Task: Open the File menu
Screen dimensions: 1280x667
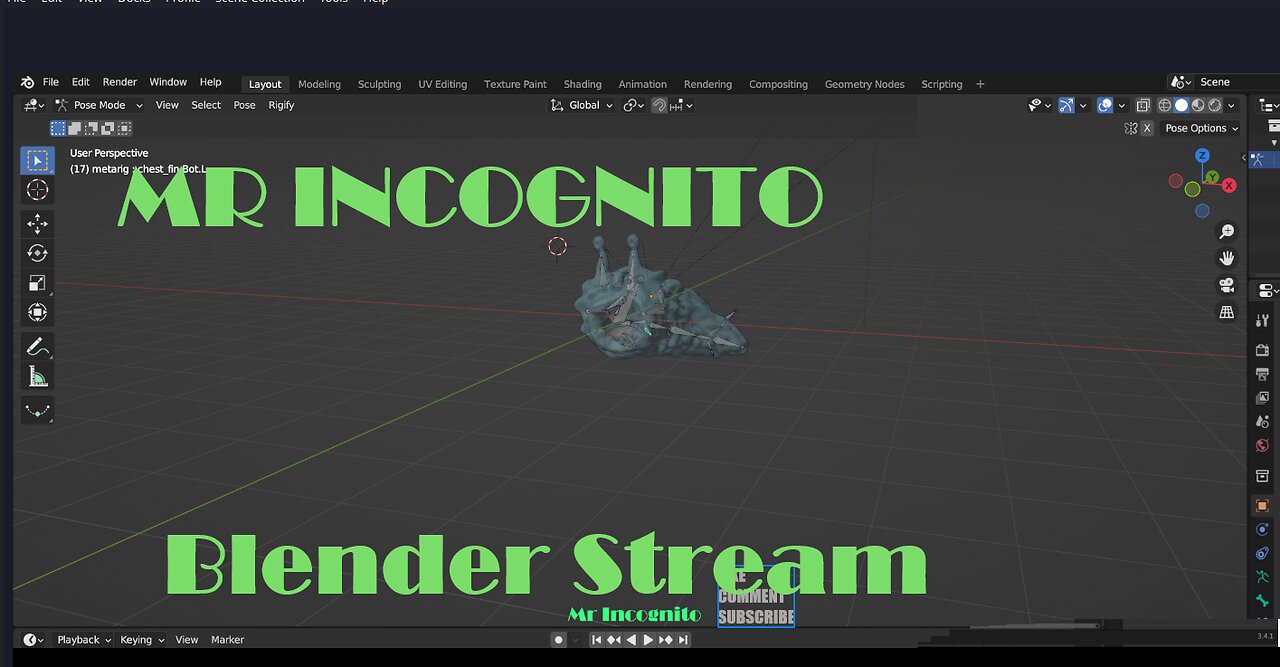Action: pyautogui.click(x=50, y=82)
